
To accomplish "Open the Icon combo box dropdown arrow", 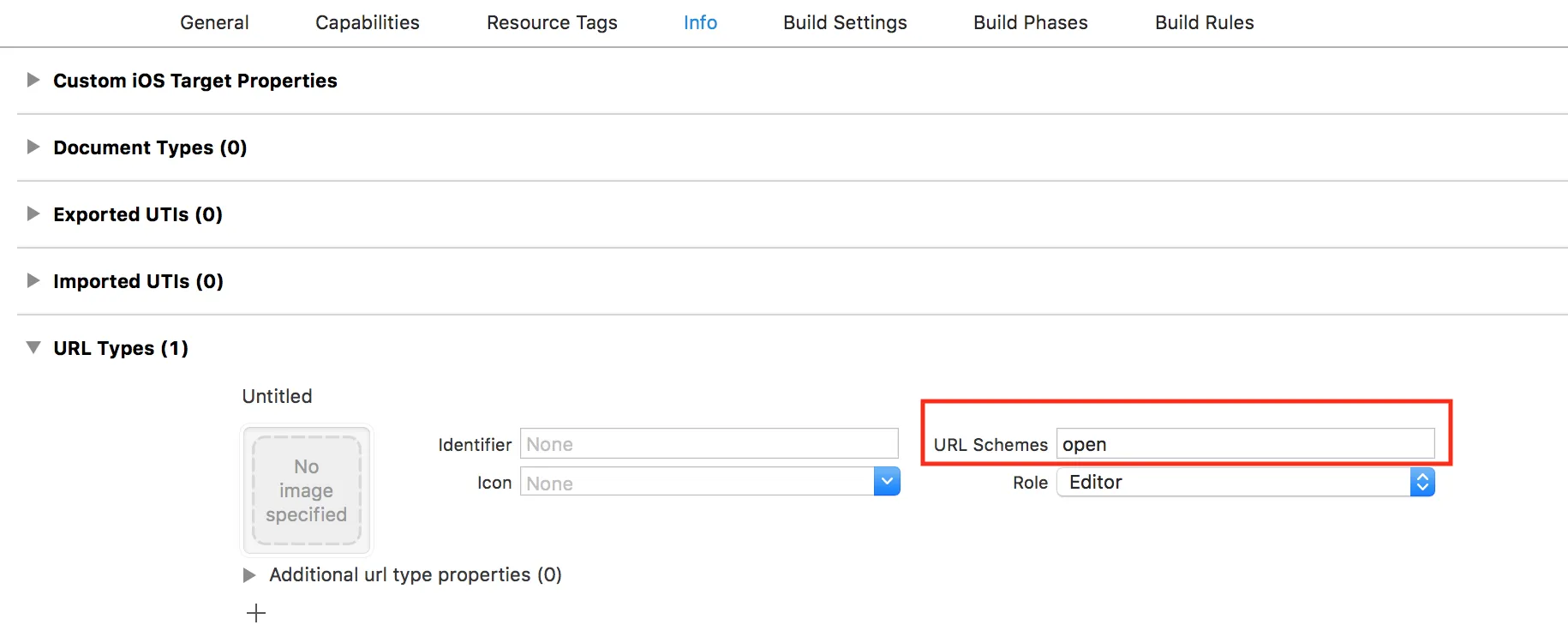I will point(887,482).
